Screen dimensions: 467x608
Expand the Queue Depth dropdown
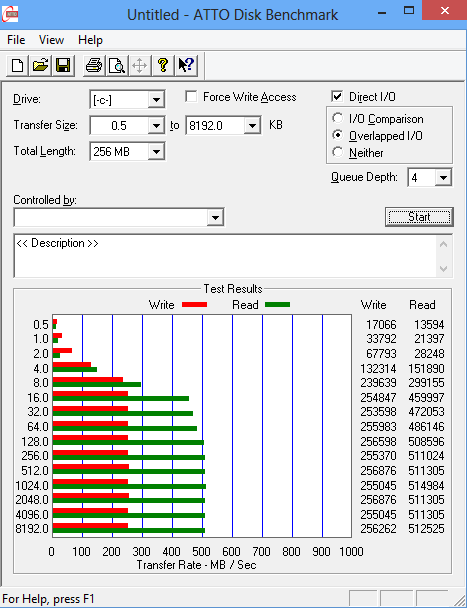point(443,178)
